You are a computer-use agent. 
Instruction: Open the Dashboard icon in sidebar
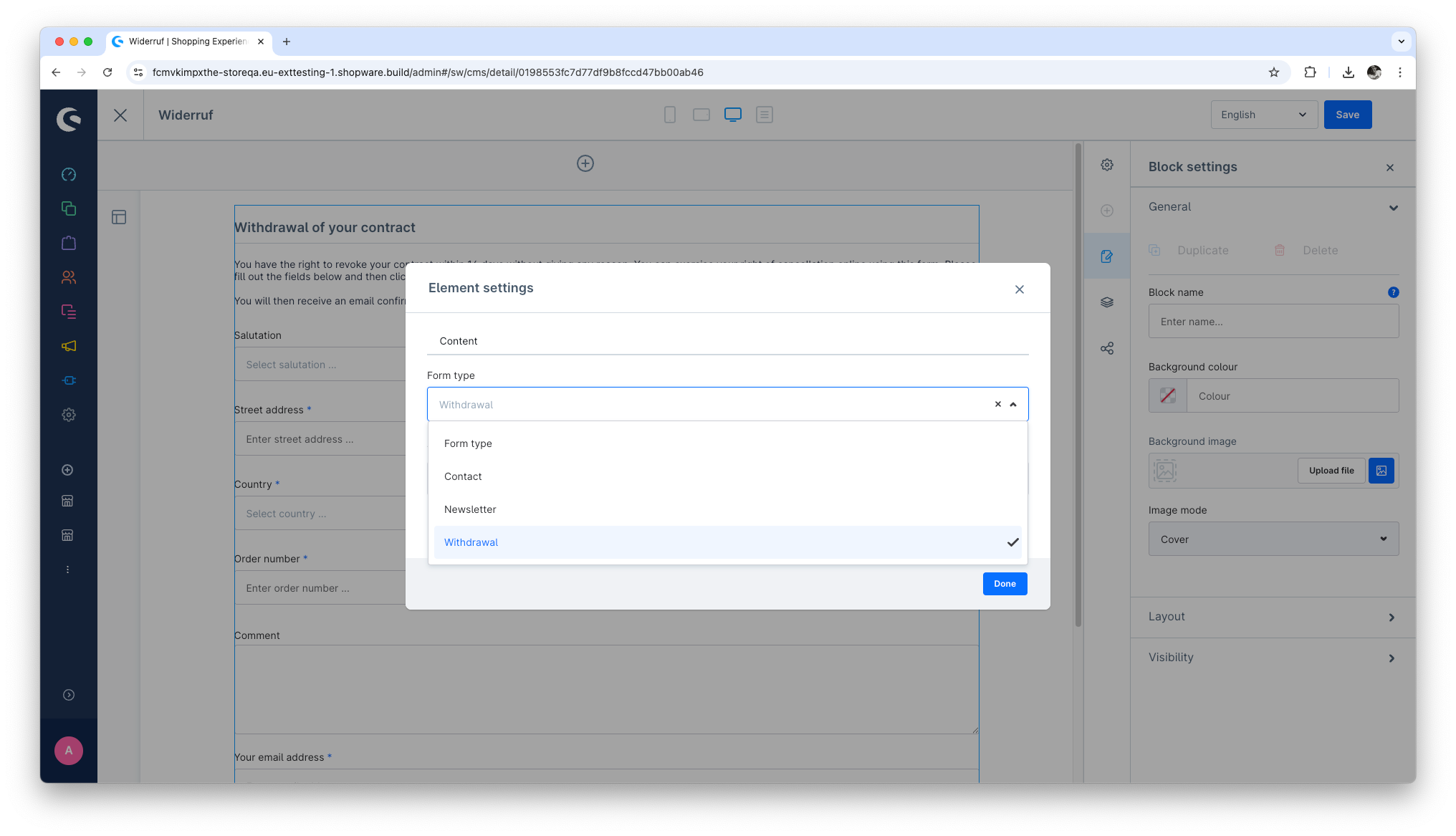pos(69,174)
